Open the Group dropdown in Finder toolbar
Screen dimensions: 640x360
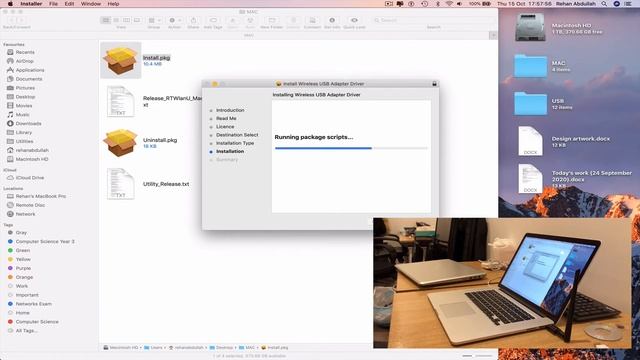click(154, 20)
